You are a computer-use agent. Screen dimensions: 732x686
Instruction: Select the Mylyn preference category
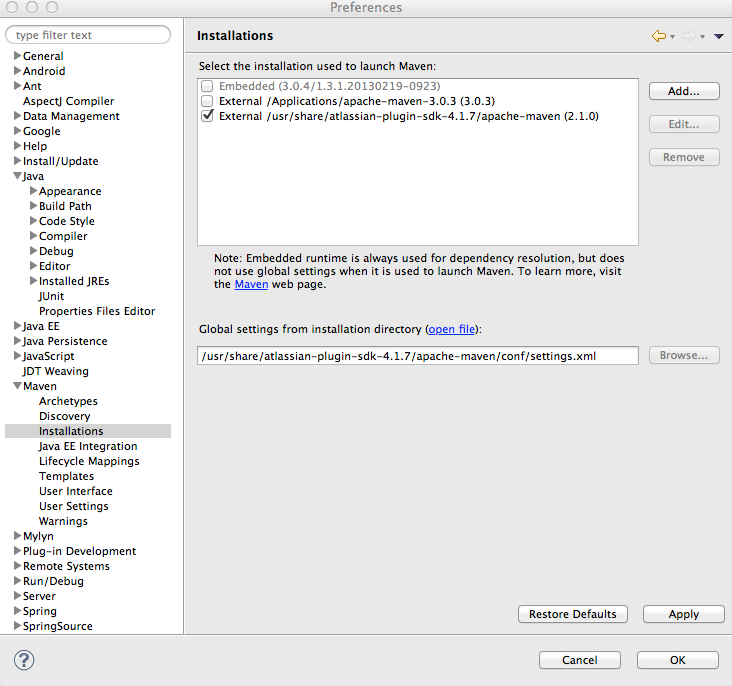coord(38,536)
